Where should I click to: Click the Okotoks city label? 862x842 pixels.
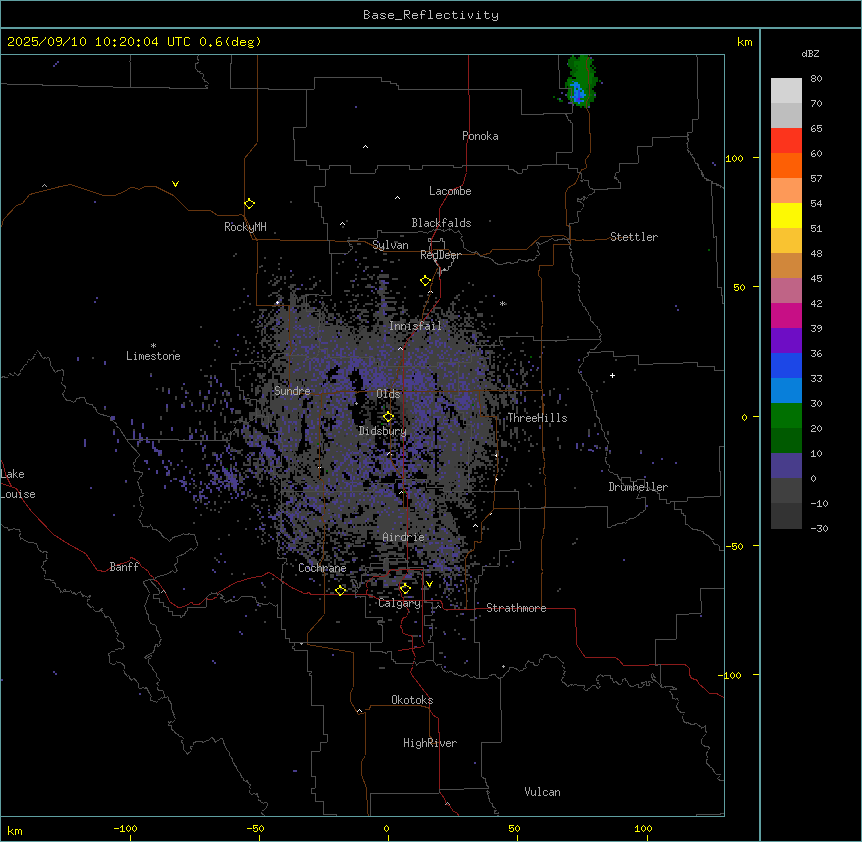click(x=412, y=700)
